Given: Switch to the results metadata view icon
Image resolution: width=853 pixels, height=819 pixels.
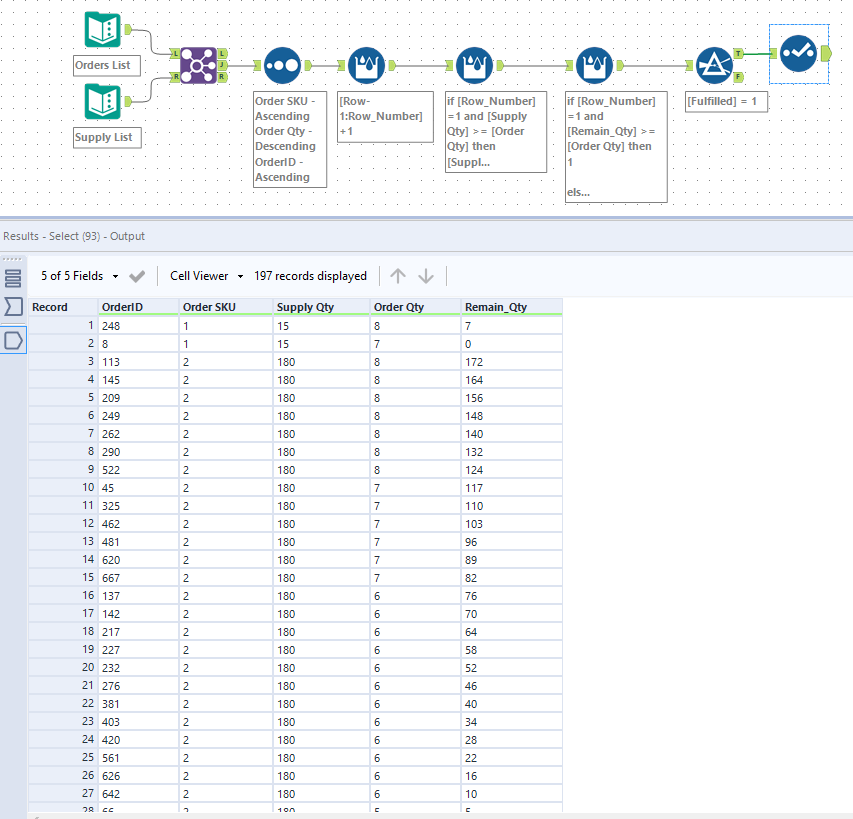Looking at the screenshot, I should coord(14,307).
